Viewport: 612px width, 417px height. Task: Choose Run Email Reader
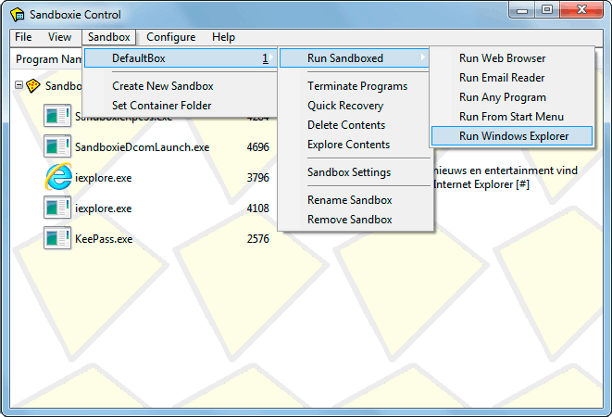502,78
